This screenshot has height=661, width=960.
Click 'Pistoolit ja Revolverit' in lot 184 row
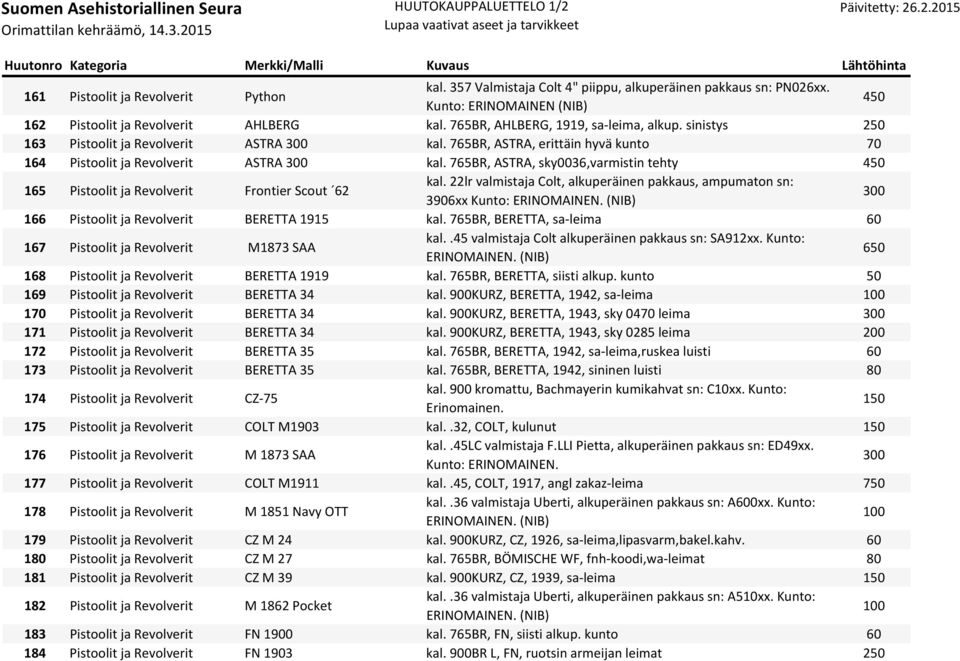pyautogui.click(x=131, y=653)
